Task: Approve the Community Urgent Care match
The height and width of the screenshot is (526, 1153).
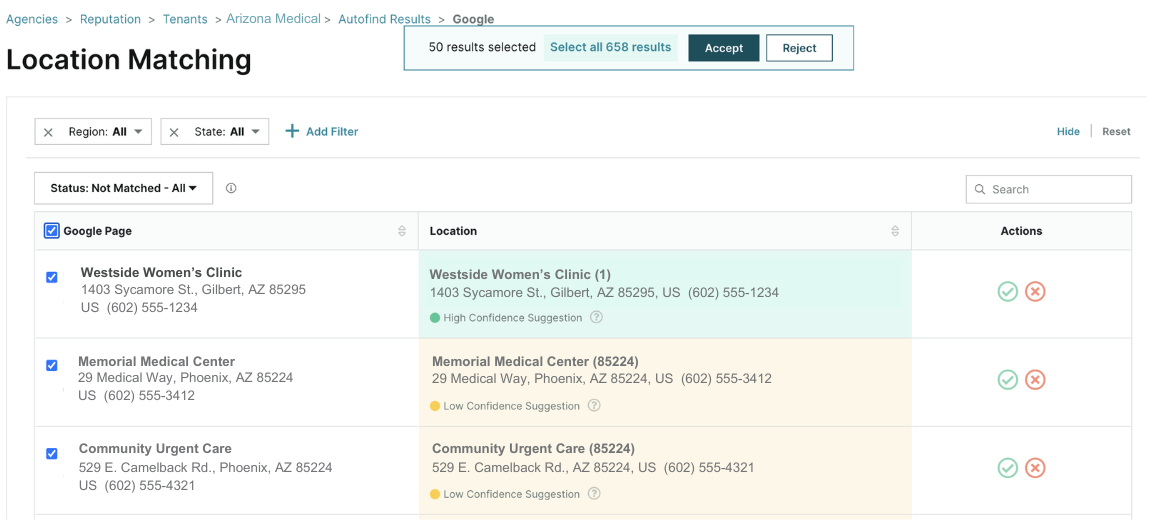Action: pyautogui.click(x=1007, y=468)
